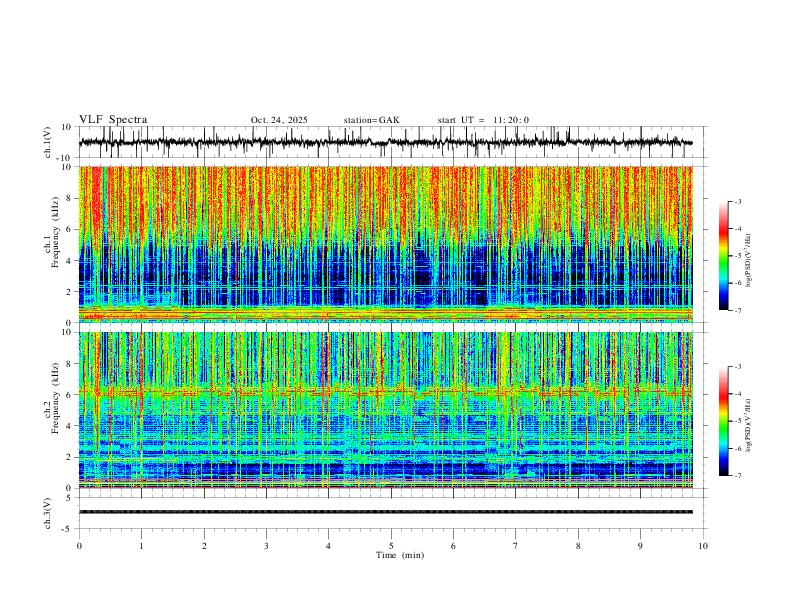Click the ch.3 flat black trace
The width and height of the screenshot is (792, 612).
click(x=385, y=512)
